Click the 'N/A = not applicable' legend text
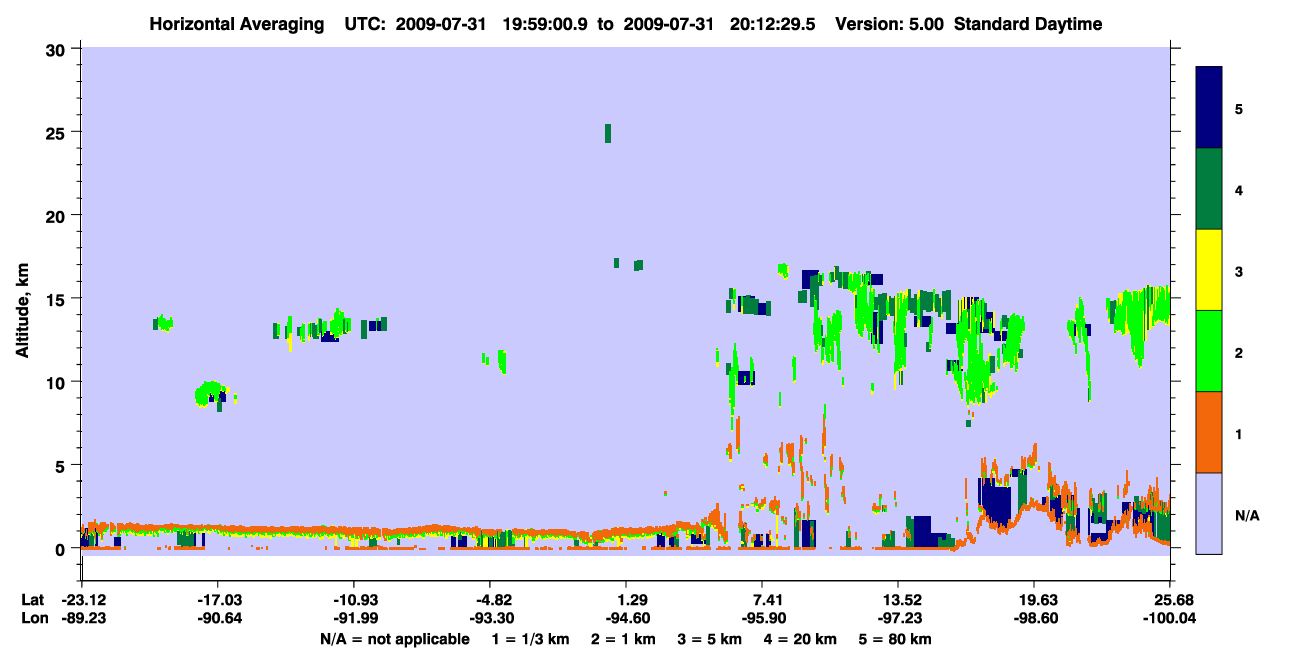Image resolution: width=1300 pixels, height=667 pixels. (394, 638)
